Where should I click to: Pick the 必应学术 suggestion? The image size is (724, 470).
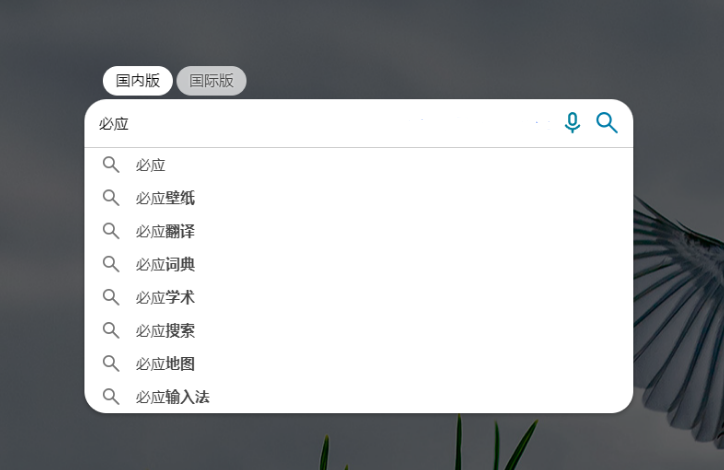pos(359,297)
